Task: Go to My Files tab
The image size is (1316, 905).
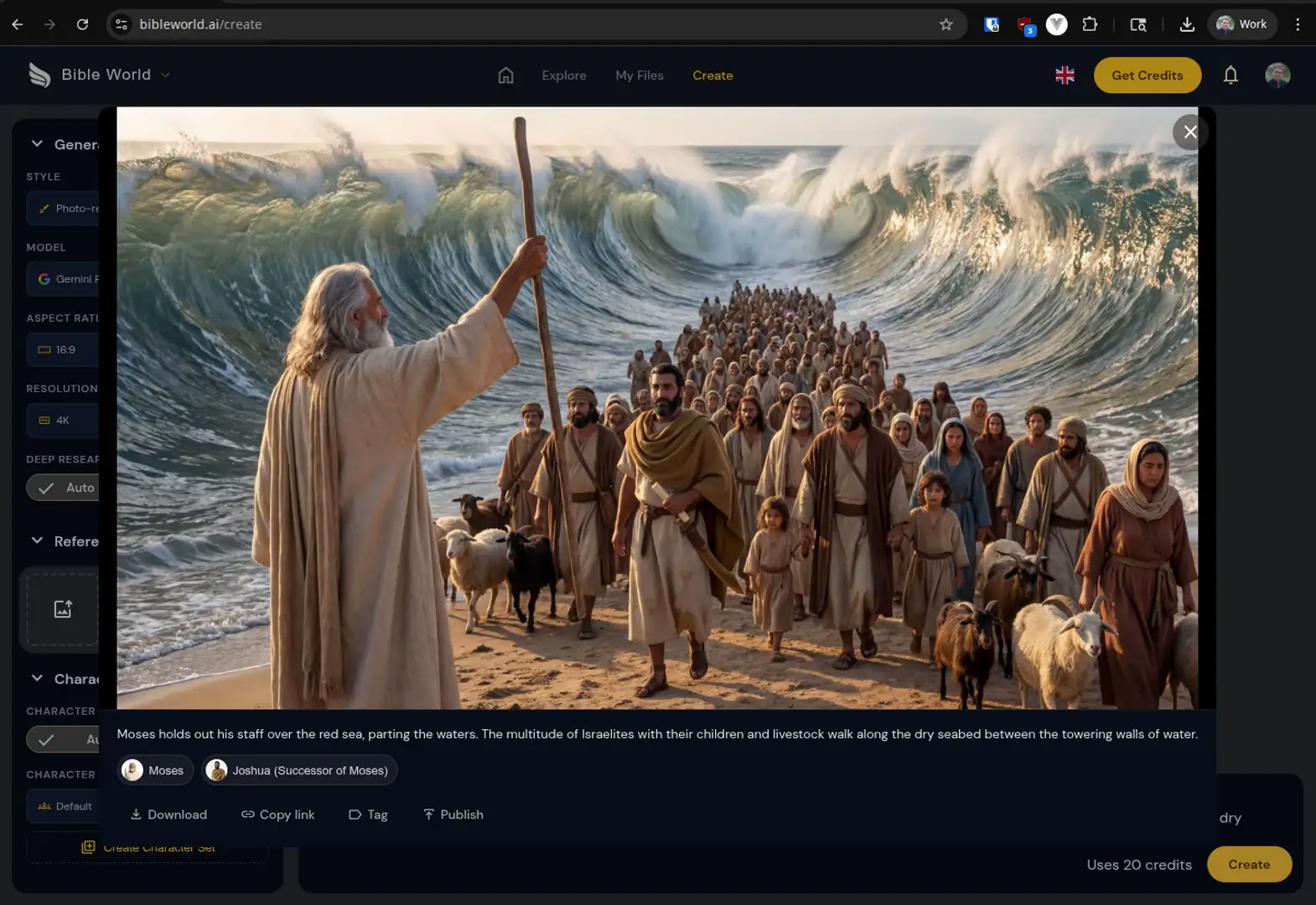Action: [x=640, y=75]
